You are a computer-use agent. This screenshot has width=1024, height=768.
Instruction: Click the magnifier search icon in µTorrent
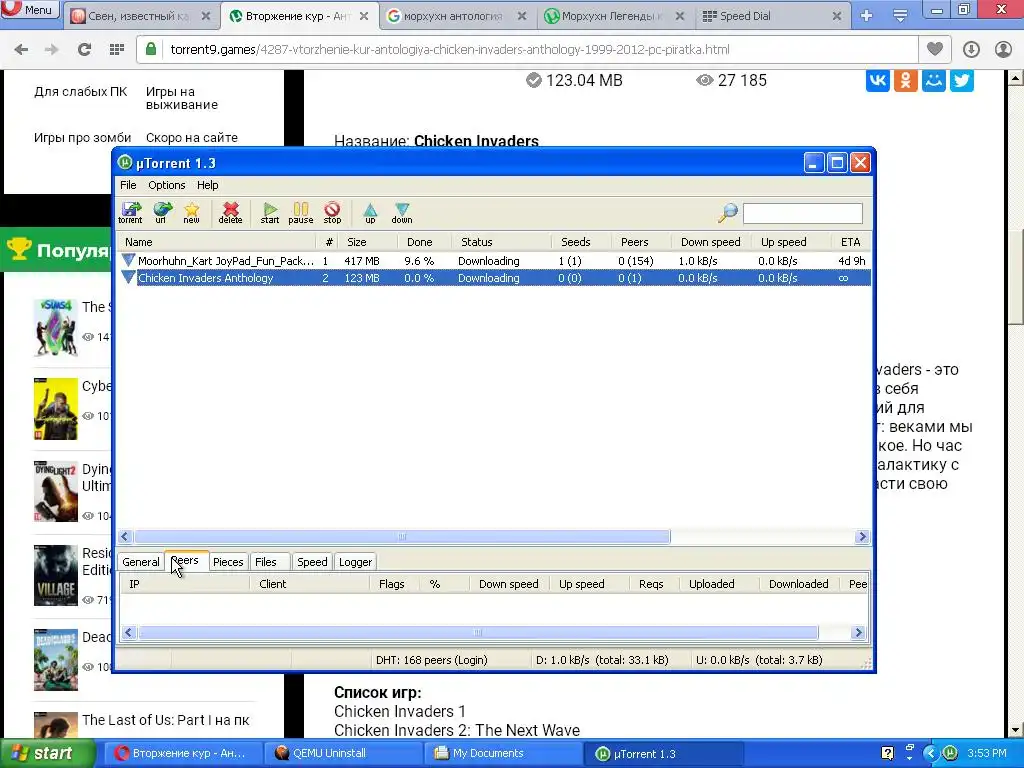pyautogui.click(x=728, y=212)
